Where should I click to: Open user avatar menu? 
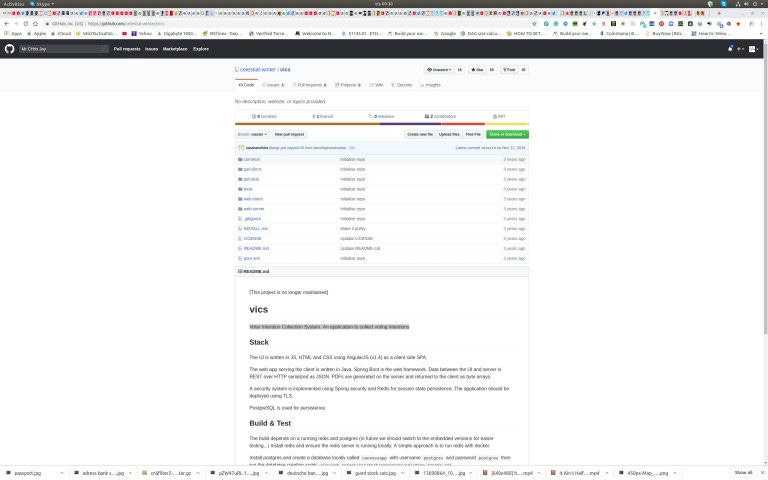753,49
